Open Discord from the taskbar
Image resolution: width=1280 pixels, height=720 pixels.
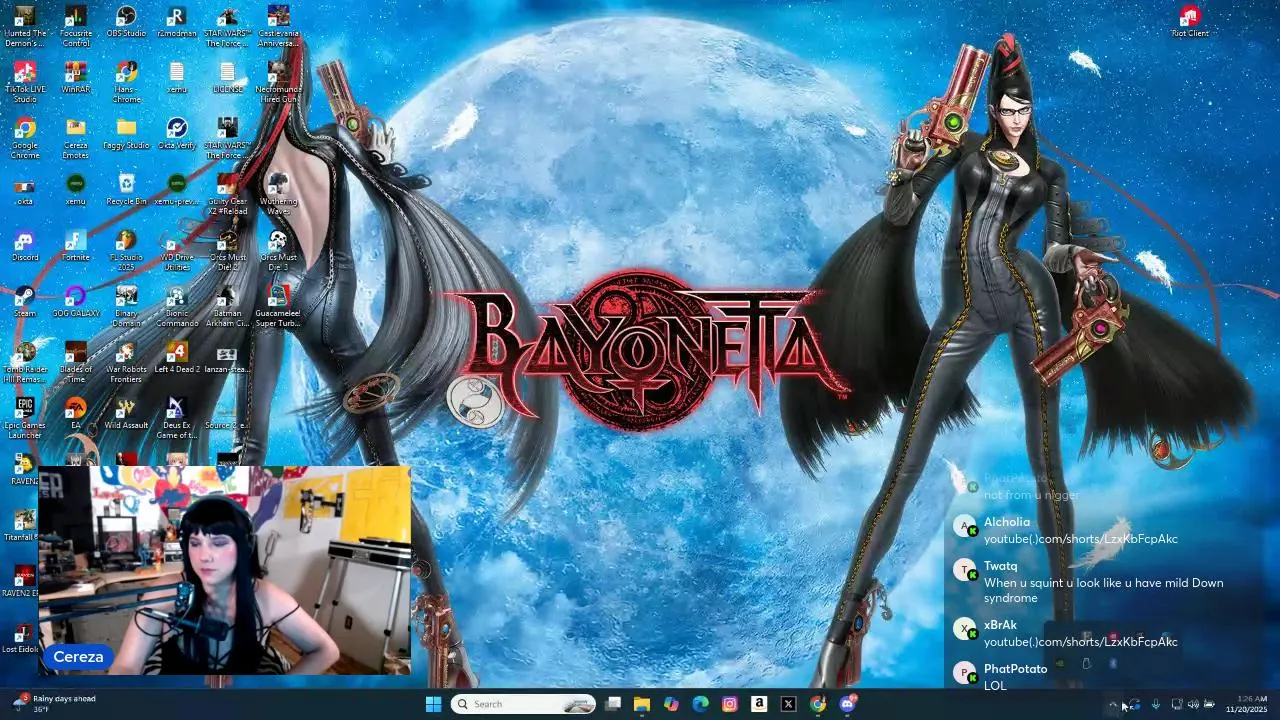tap(848, 704)
